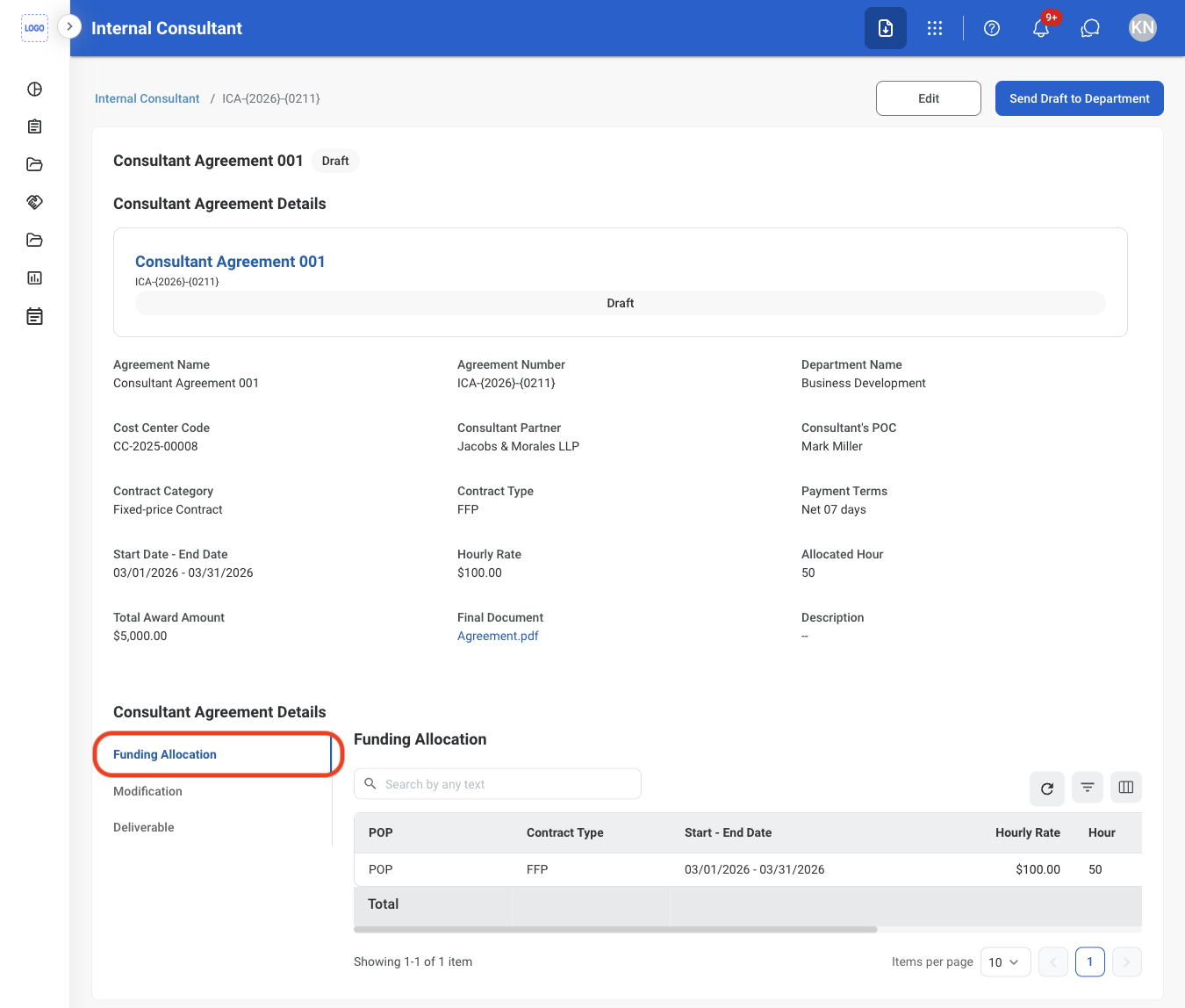Screen dimensions: 1185x1008
Task: Click the Consultant Agreement 001 blue card title
Action: point(230,262)
